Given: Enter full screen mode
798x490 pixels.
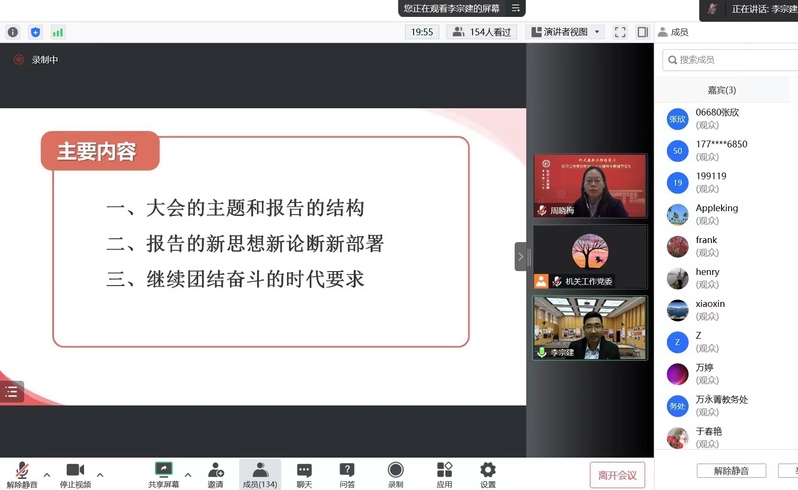Looking at the screenshot, I should tap(620, 32).
